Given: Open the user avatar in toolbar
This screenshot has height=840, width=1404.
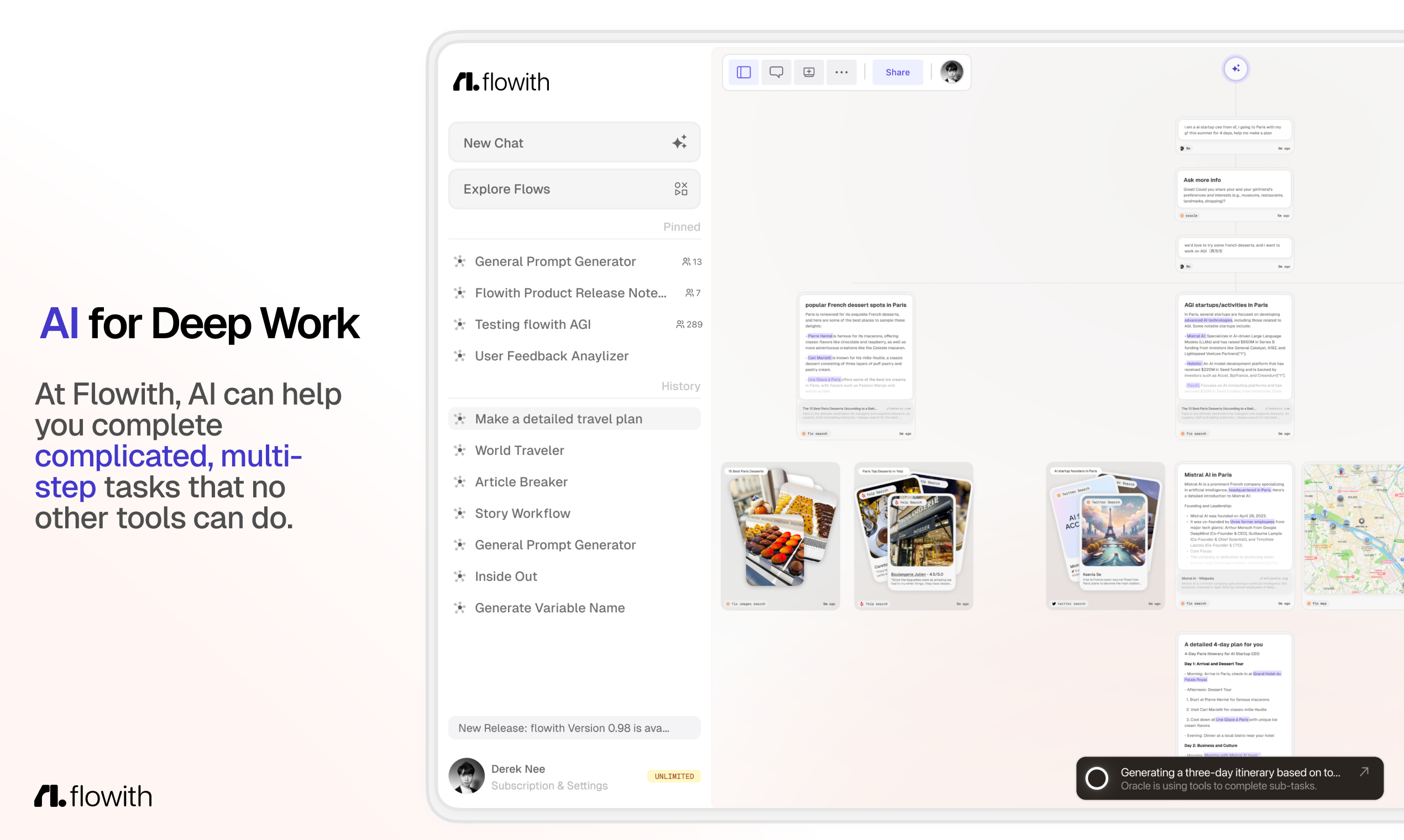Looking at the screenshot, I should click(951, 72).
